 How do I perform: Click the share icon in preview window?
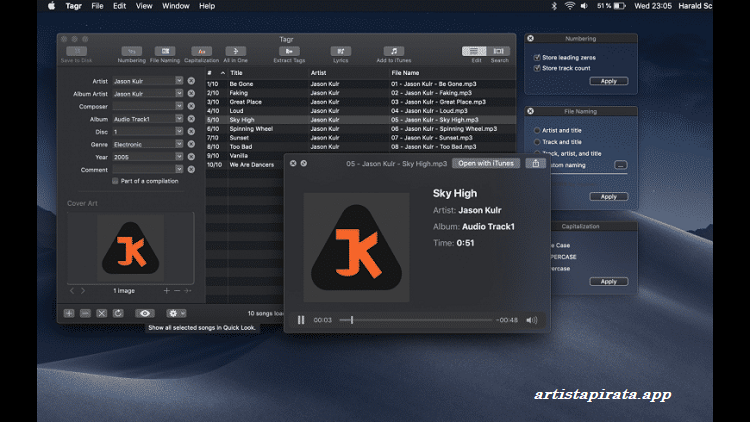click(537, 163)
